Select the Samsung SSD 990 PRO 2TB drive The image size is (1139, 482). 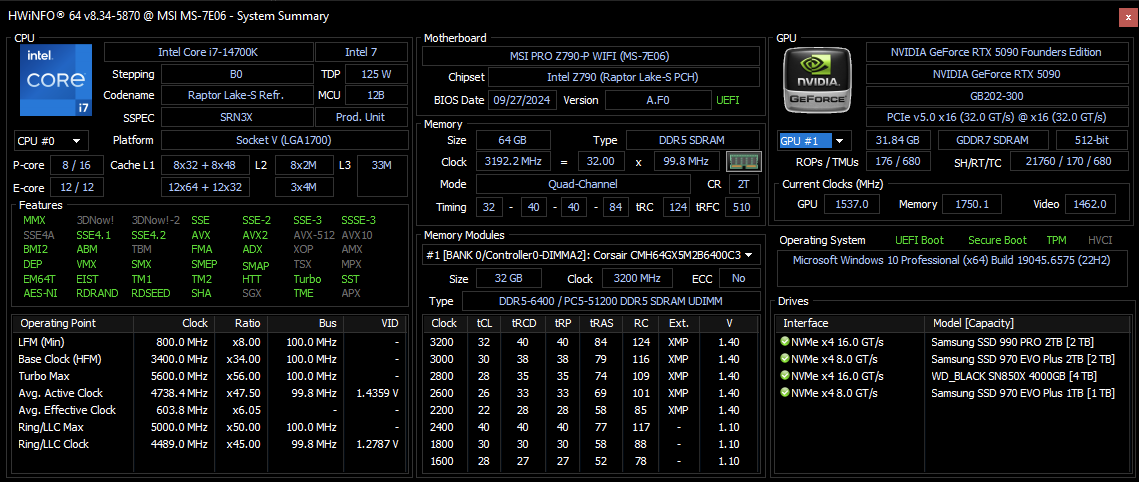tap(951, 342)
